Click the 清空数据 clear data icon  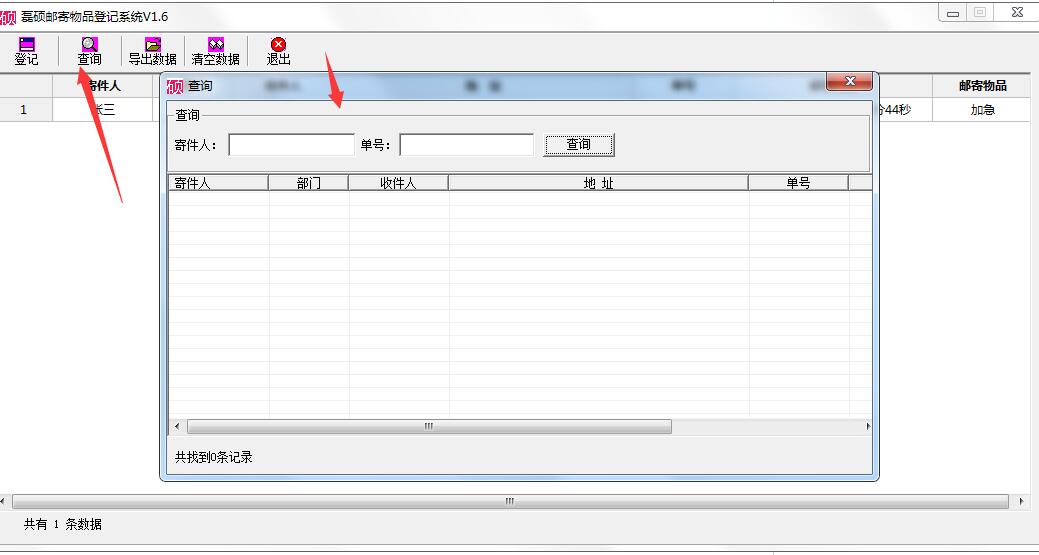[215, 51]
